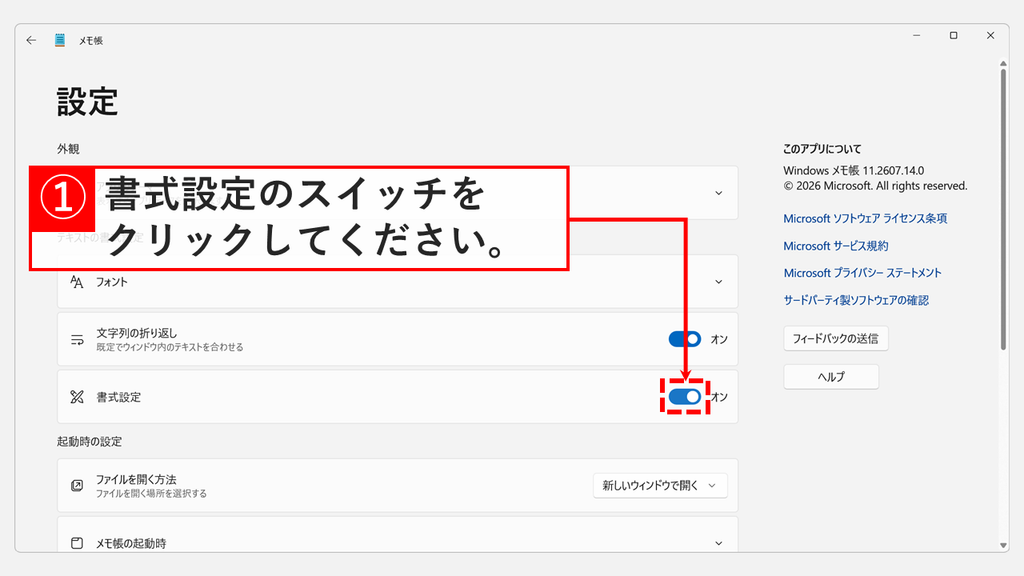
Task: Click the フィードバックの送信 button
Action: [835, 338]
